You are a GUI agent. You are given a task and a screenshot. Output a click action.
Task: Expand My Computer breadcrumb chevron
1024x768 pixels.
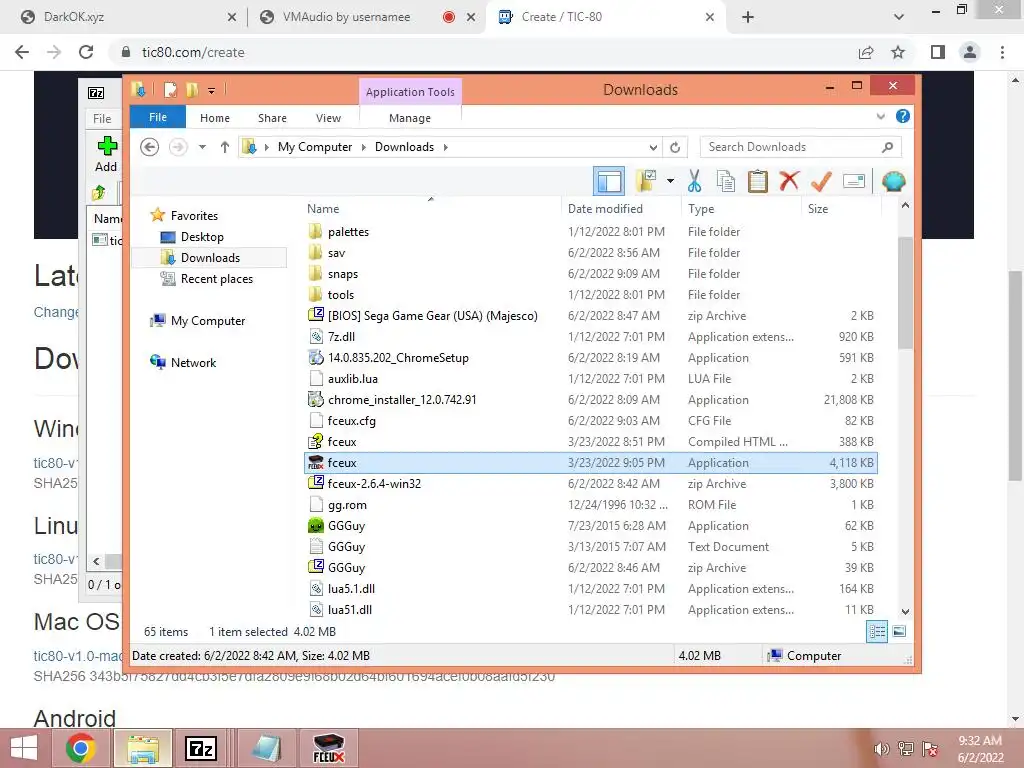tap(364, 147)
